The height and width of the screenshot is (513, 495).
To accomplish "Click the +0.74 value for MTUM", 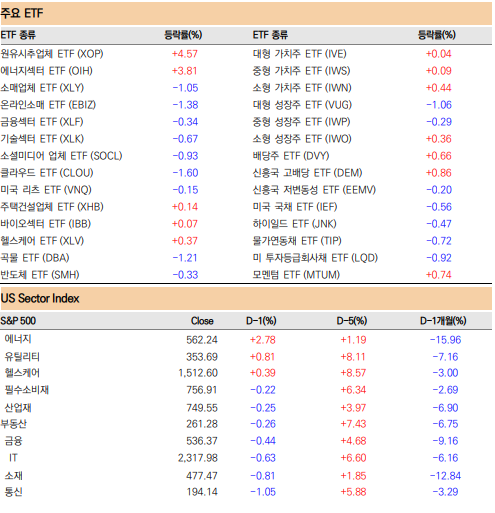I will click(439, 275).
